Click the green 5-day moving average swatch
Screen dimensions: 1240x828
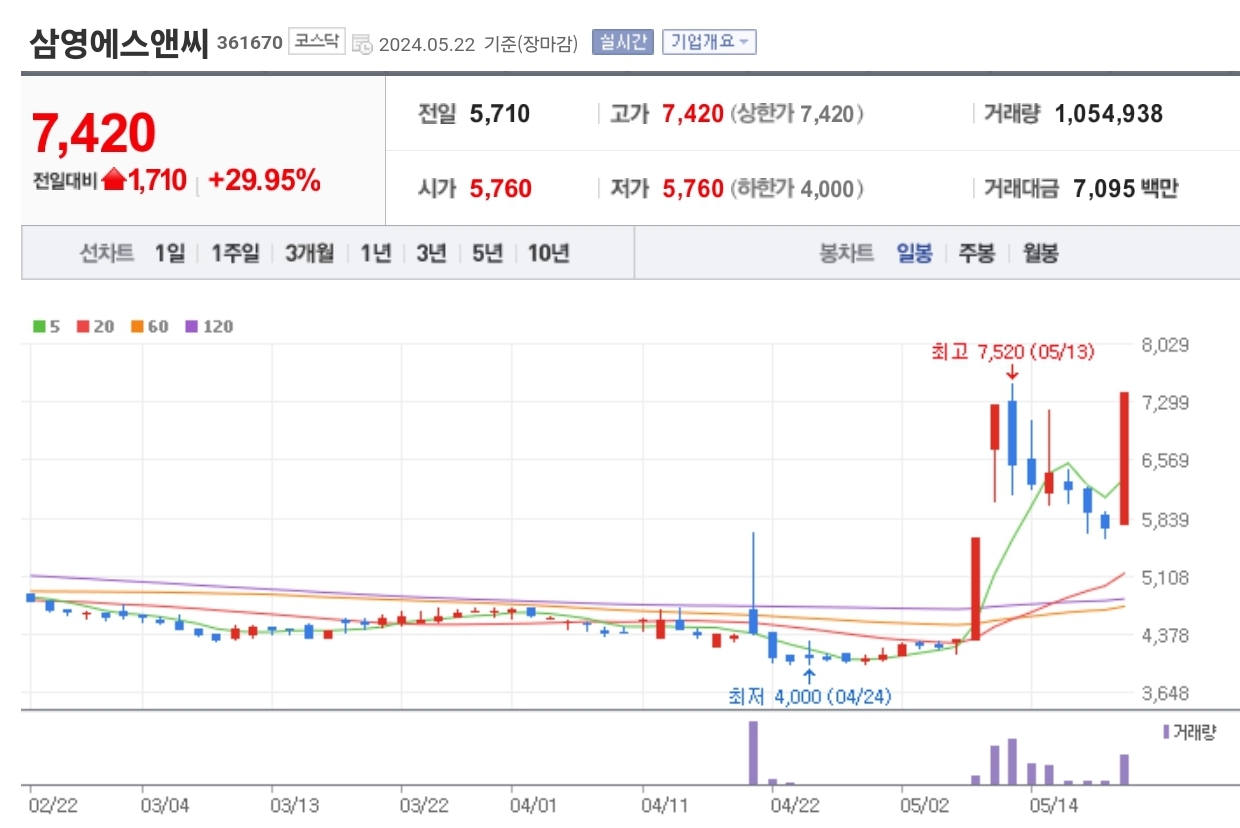coord(39,326)
